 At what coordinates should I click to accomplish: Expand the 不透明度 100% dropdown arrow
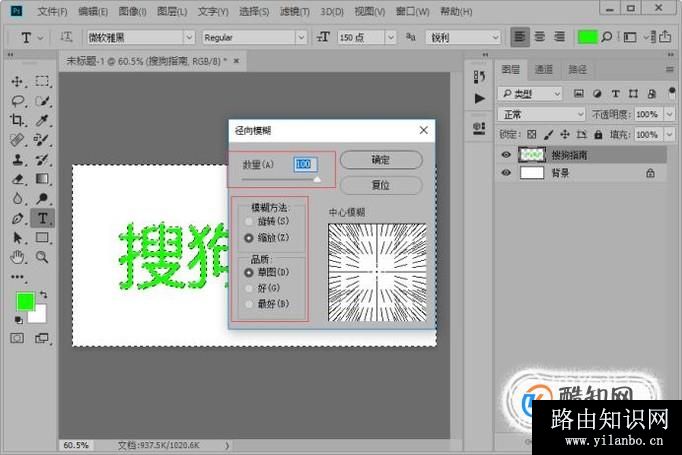point(670,114)
